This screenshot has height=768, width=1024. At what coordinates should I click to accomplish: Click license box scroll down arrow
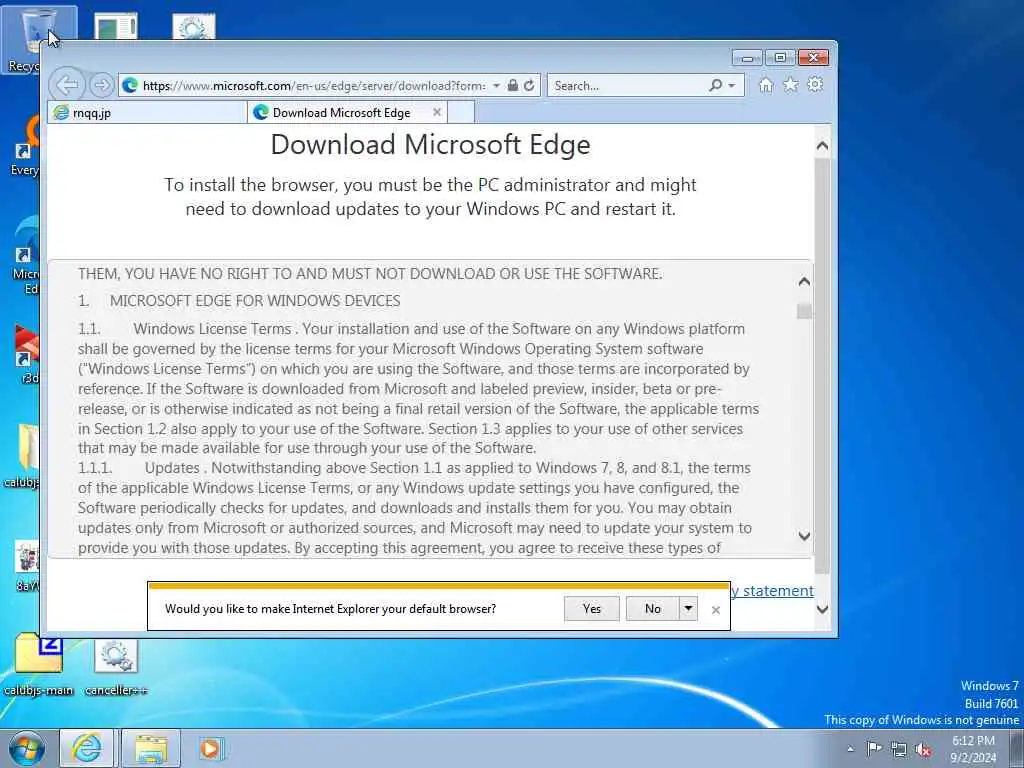tap(805, 536)
